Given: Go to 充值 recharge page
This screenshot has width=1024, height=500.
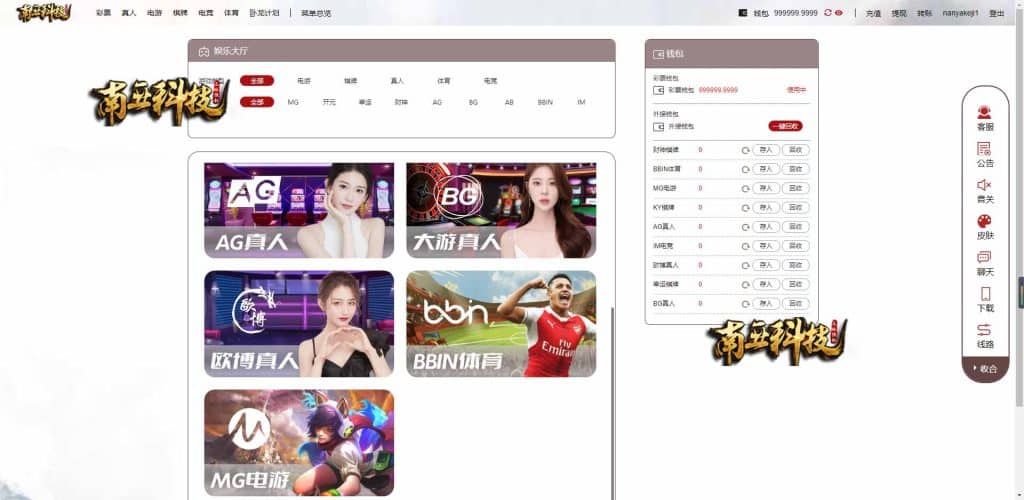Looking at the screenshot, I should tap(873, 13).
